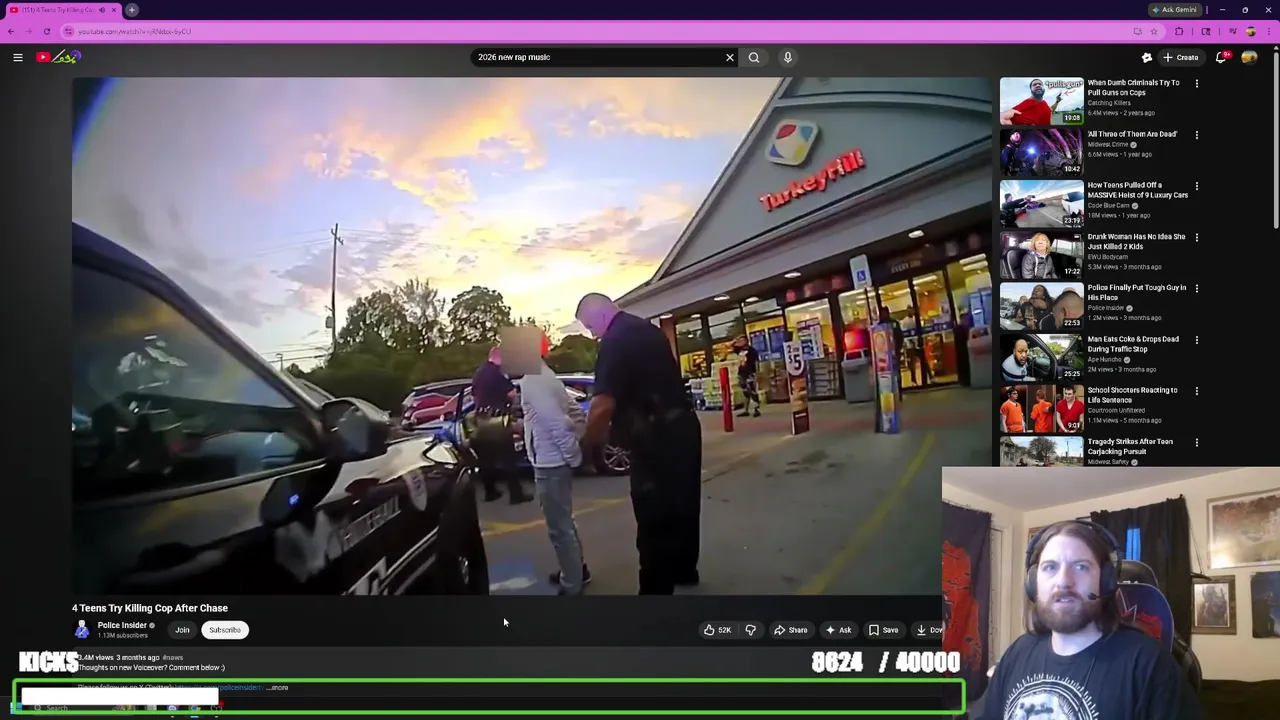Bookmark this page with the star icon
1280x720 pixels.
[1153, 31]
